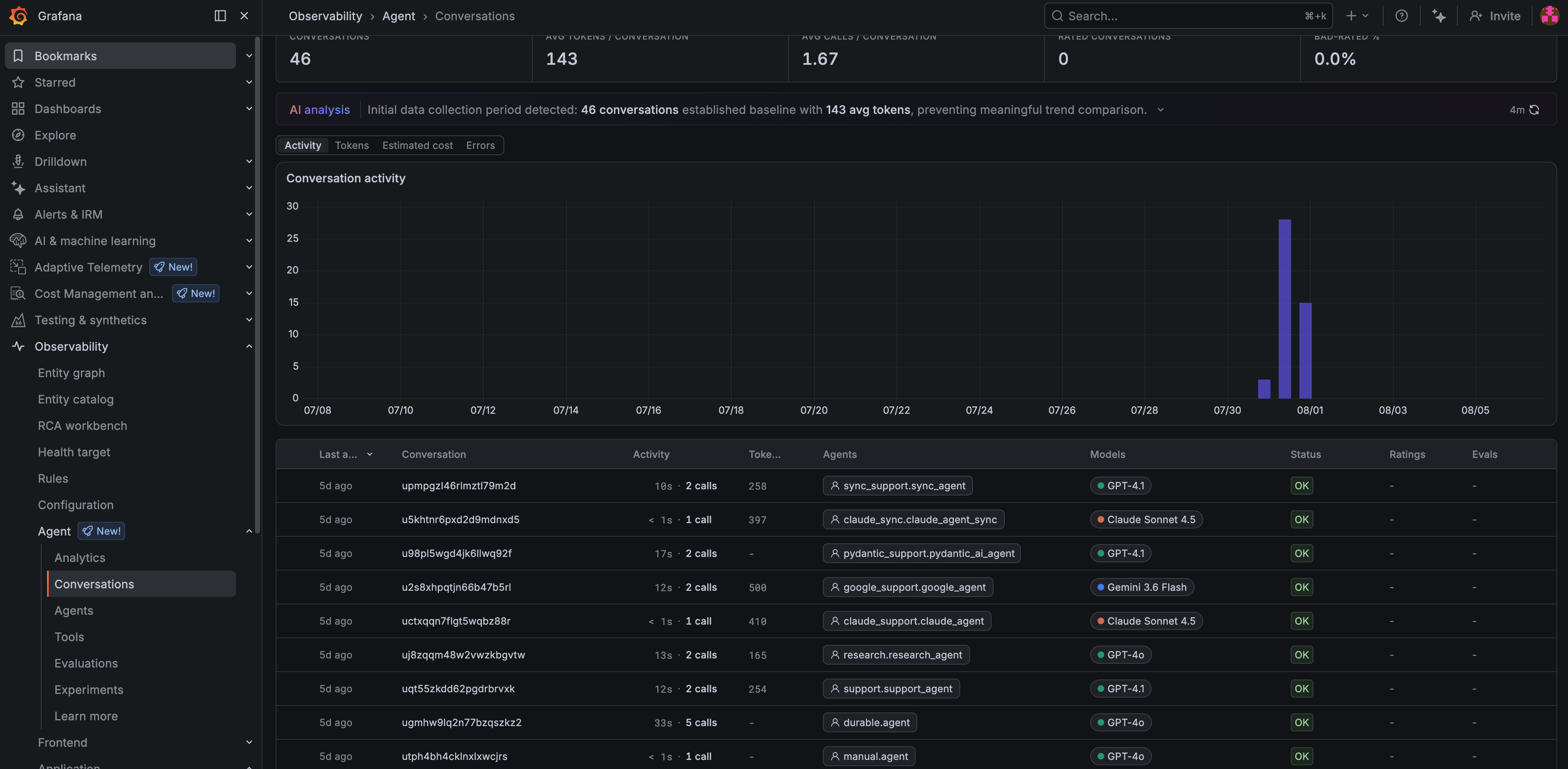Click the durable.agent chip
This screenshot has width=1568, height=769.
coord(870,722)
